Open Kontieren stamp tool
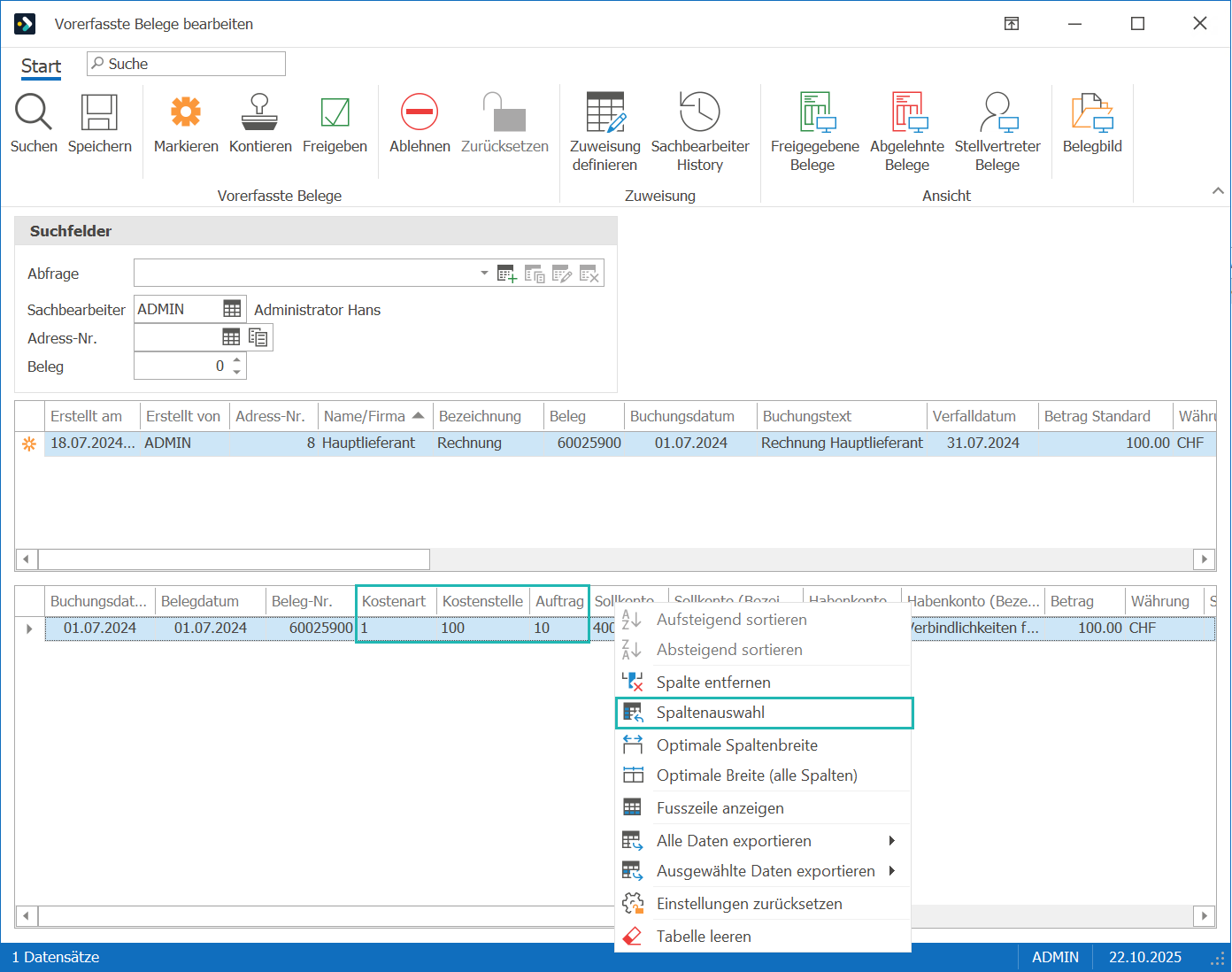This screenshot has height=972, width=1232. point(260,112)
